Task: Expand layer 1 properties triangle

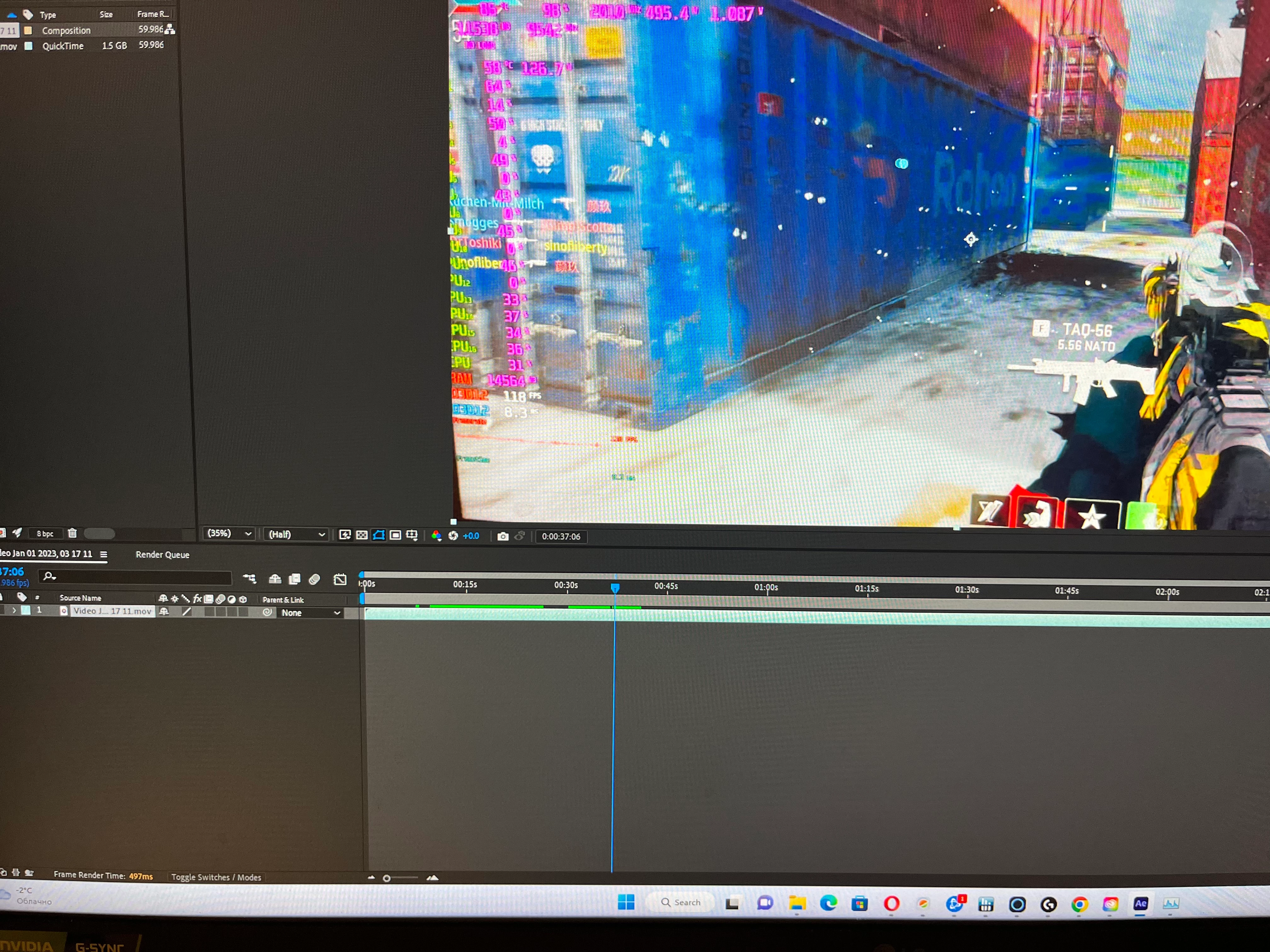Action: [x=14, y=610]
